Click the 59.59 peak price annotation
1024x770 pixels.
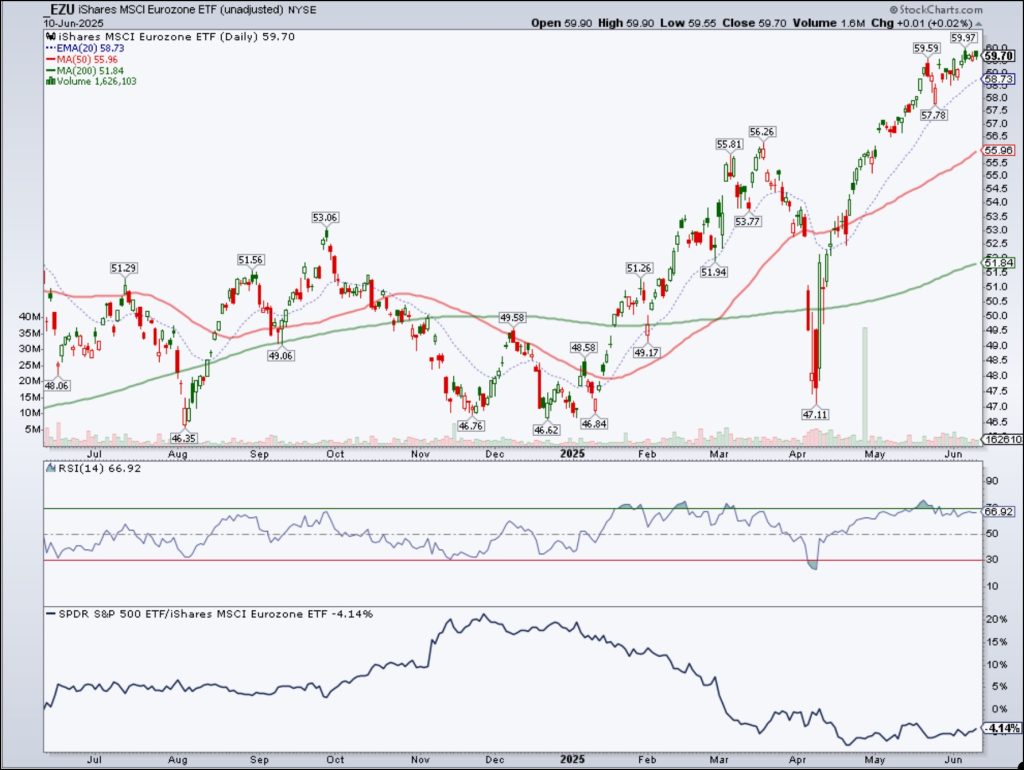tap(926, 48)
